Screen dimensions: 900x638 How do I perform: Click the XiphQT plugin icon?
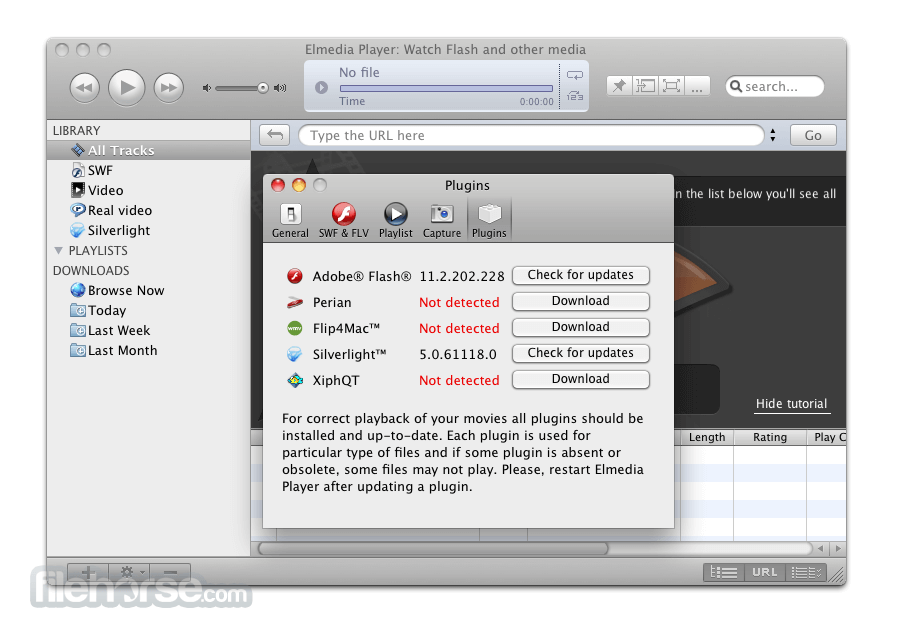coord(295,380)
